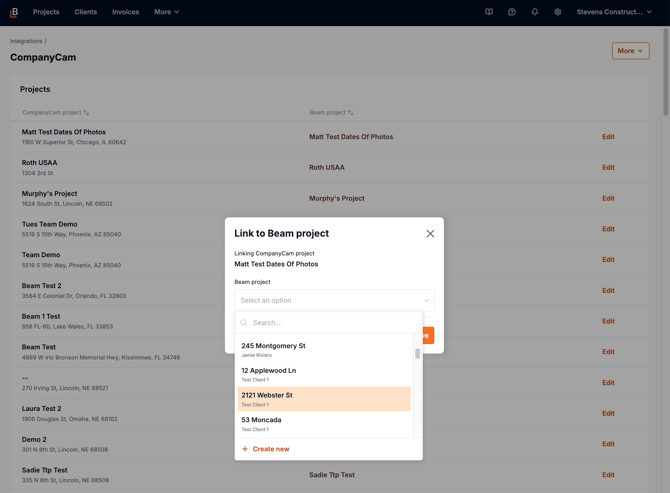Close the Link to Beam project dialog
The image size is (670, 493).
pos(430,234)
